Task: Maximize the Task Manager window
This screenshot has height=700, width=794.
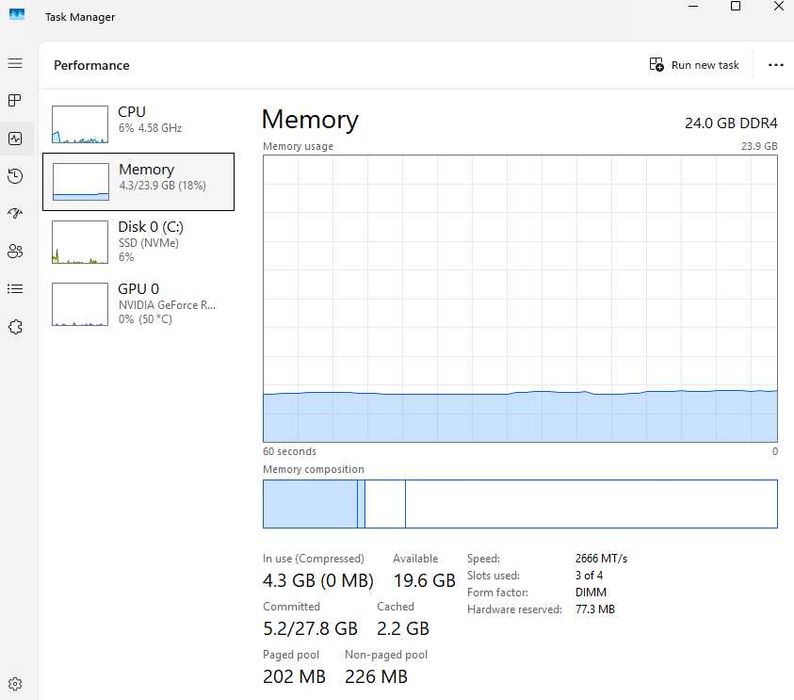Action: pyautogui.click(x=736, y=6)
